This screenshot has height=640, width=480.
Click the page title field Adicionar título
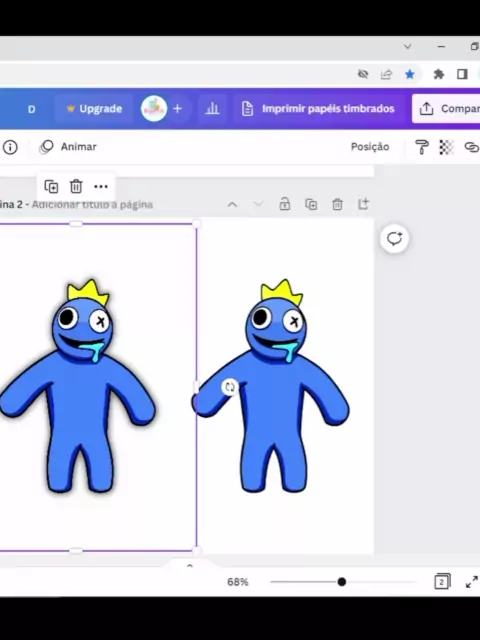tap(92, 204)
